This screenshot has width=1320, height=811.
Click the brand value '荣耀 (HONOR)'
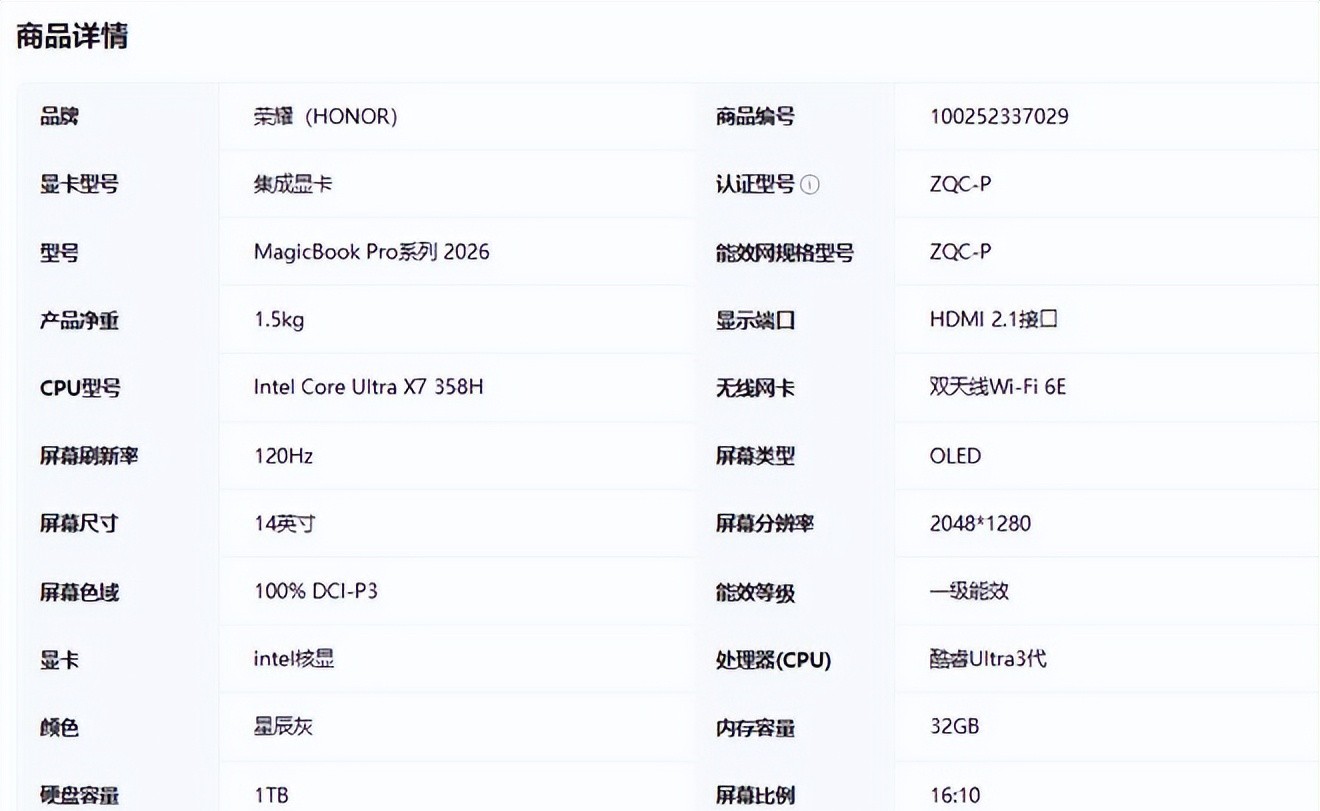pyautogui.click(x=325, y=117)
